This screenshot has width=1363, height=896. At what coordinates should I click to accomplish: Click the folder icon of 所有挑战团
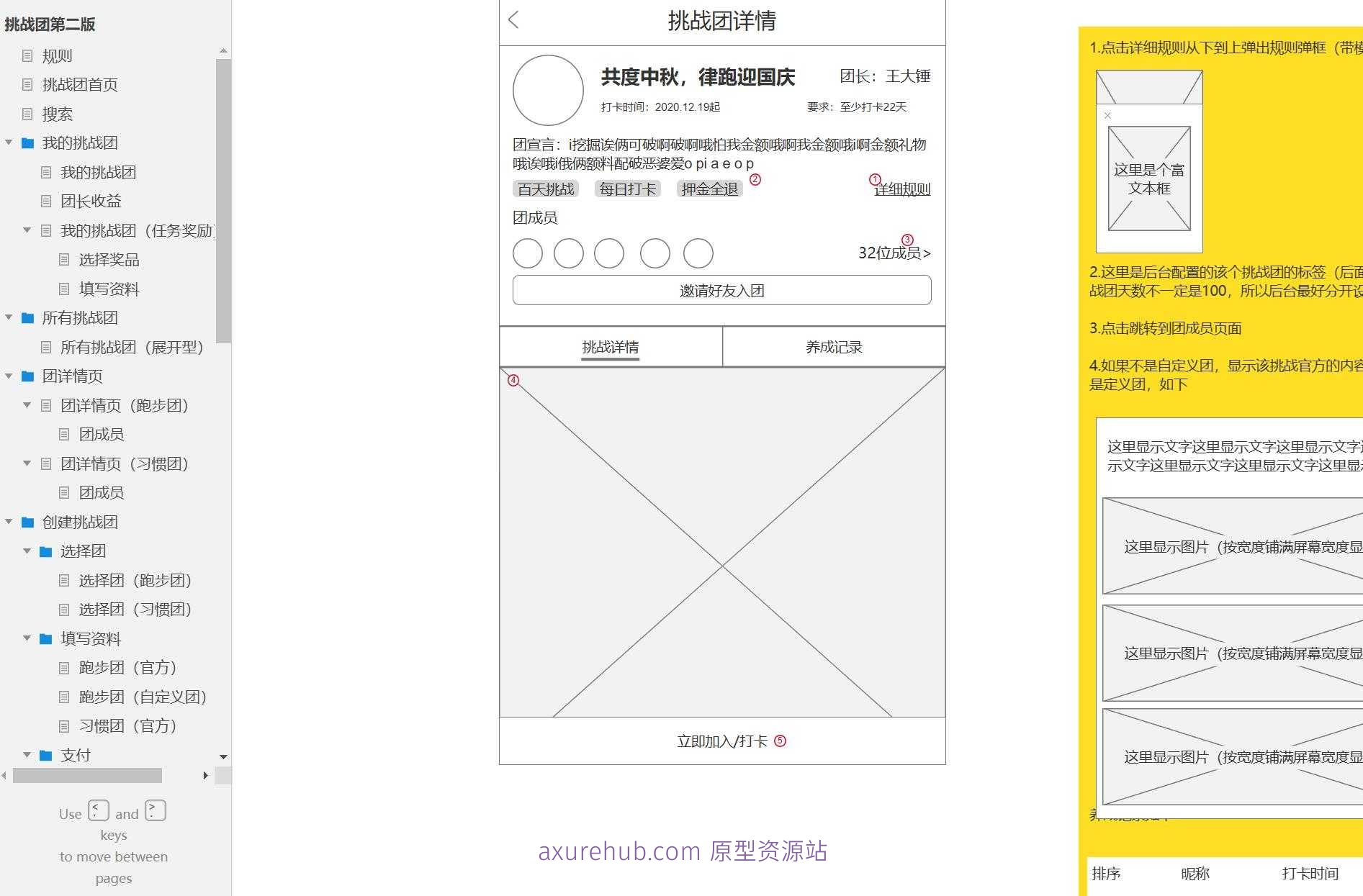pos(28,317)
